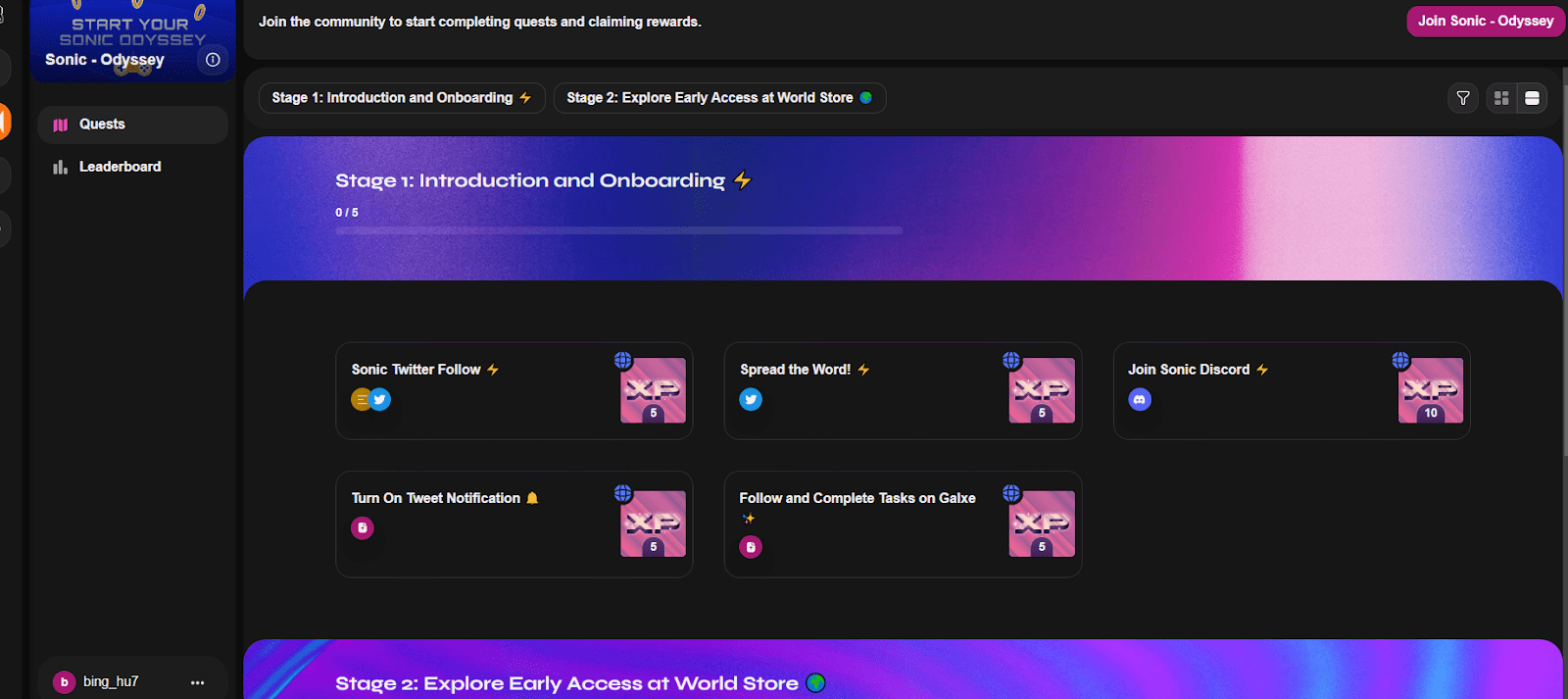Open the filter funnel icon
This screenshot has width=1568, height=699.
tap(1463, 98)
